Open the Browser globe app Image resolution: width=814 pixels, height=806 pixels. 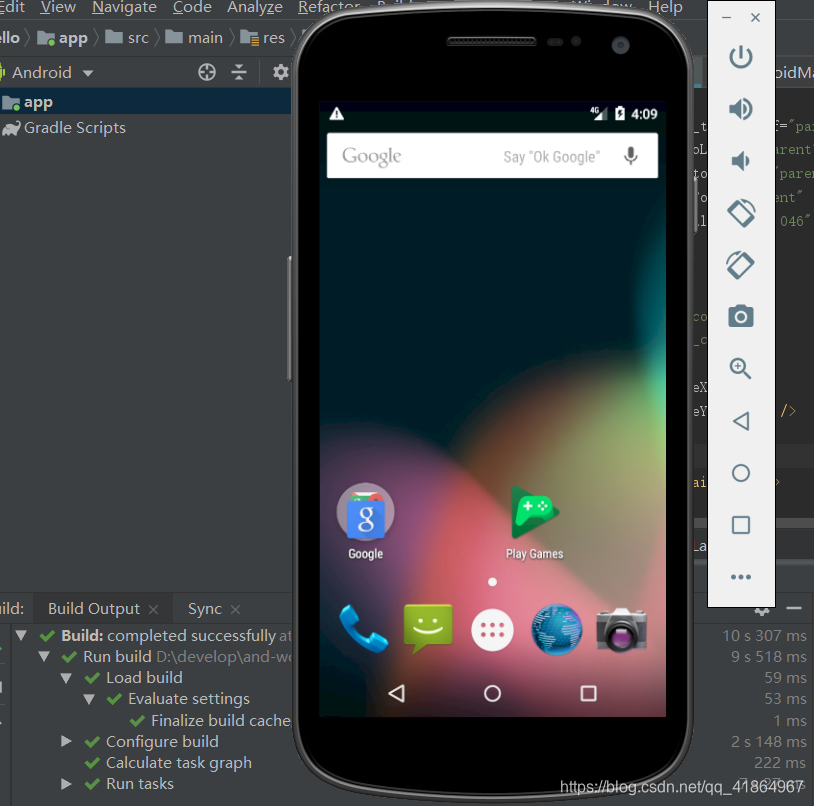(x=557, y=630)
